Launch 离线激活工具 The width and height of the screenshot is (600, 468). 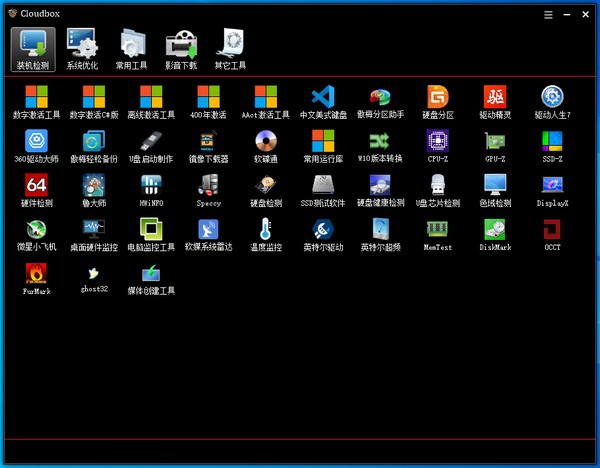tap(151, 102)
